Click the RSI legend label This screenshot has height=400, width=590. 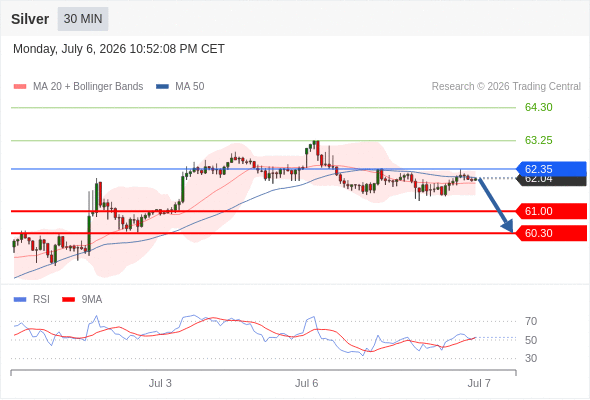click(41, 300)
